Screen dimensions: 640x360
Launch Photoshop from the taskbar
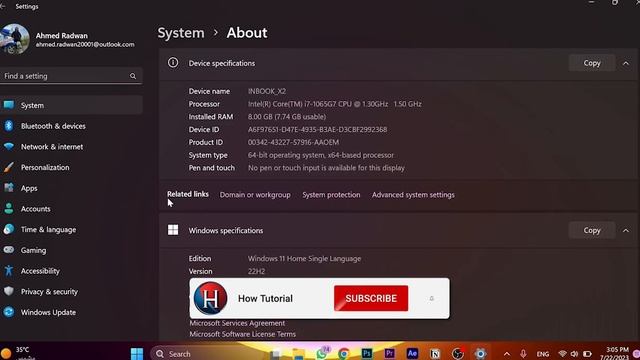[x=367, y=353]
